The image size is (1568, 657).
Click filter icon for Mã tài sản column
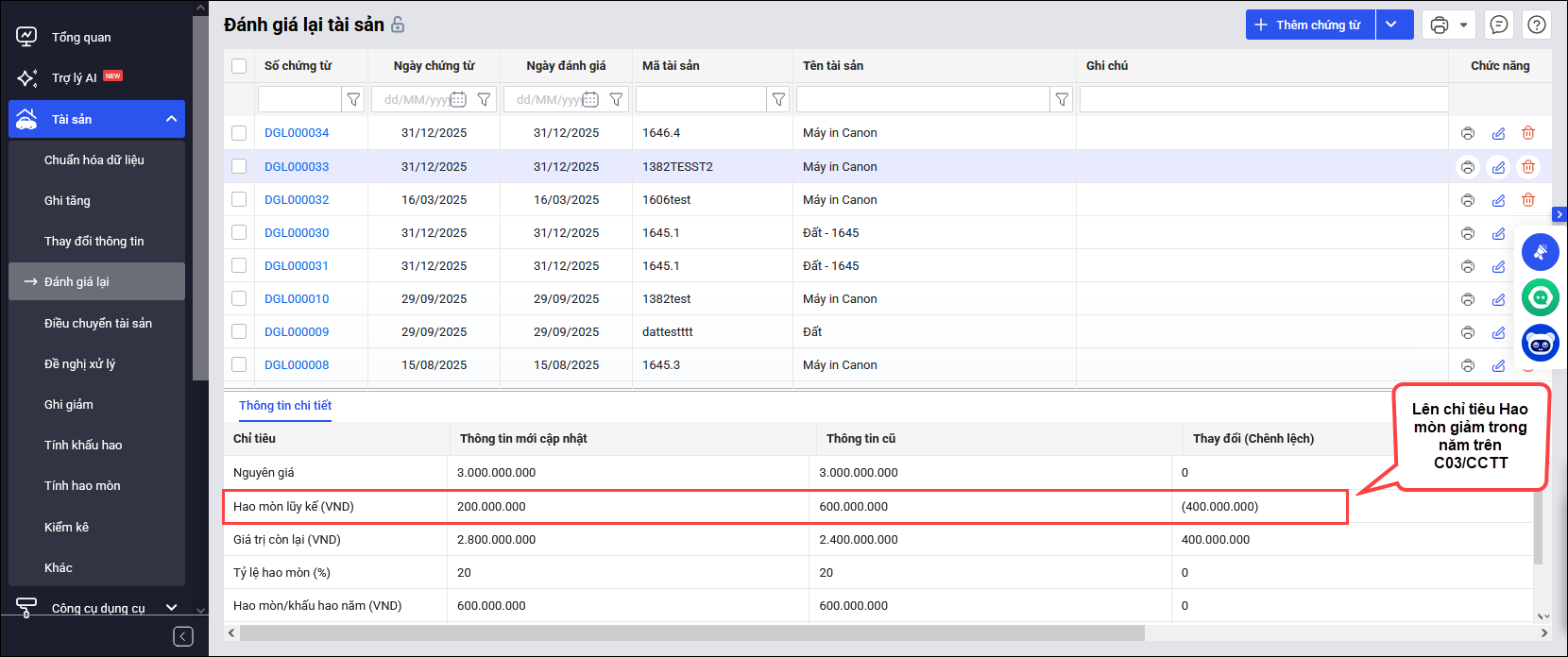[778, 99]
